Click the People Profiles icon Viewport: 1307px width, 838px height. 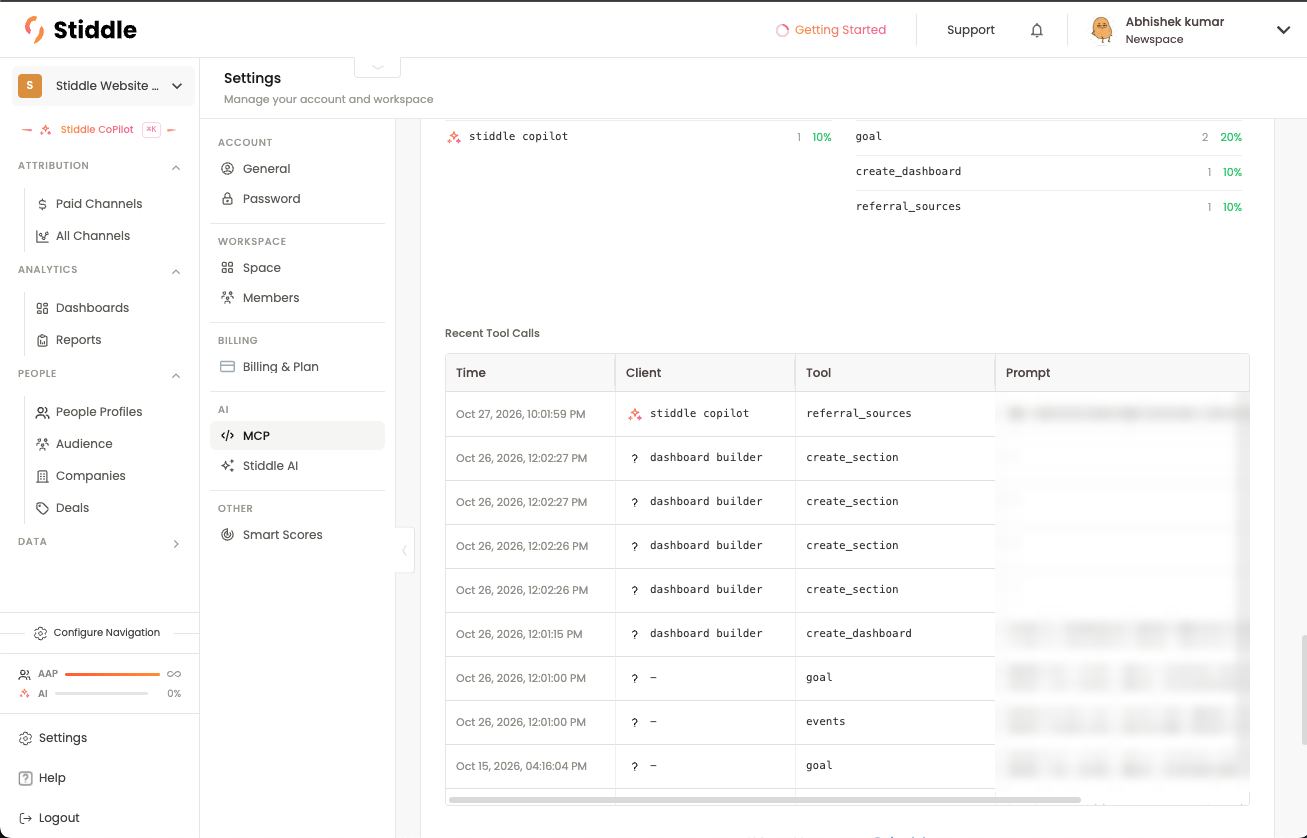click(42, 412)
